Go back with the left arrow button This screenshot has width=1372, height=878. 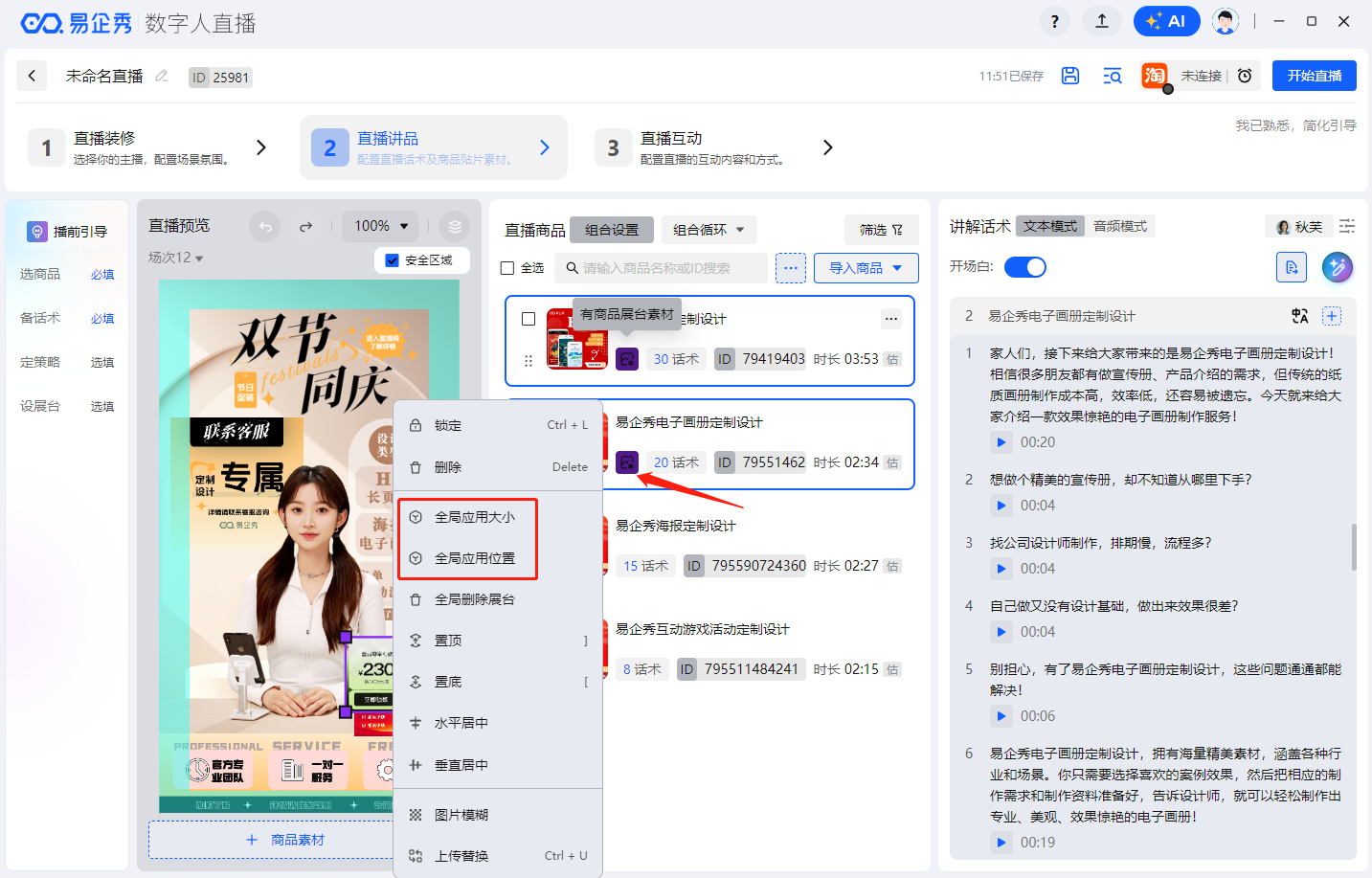[32, 76]
